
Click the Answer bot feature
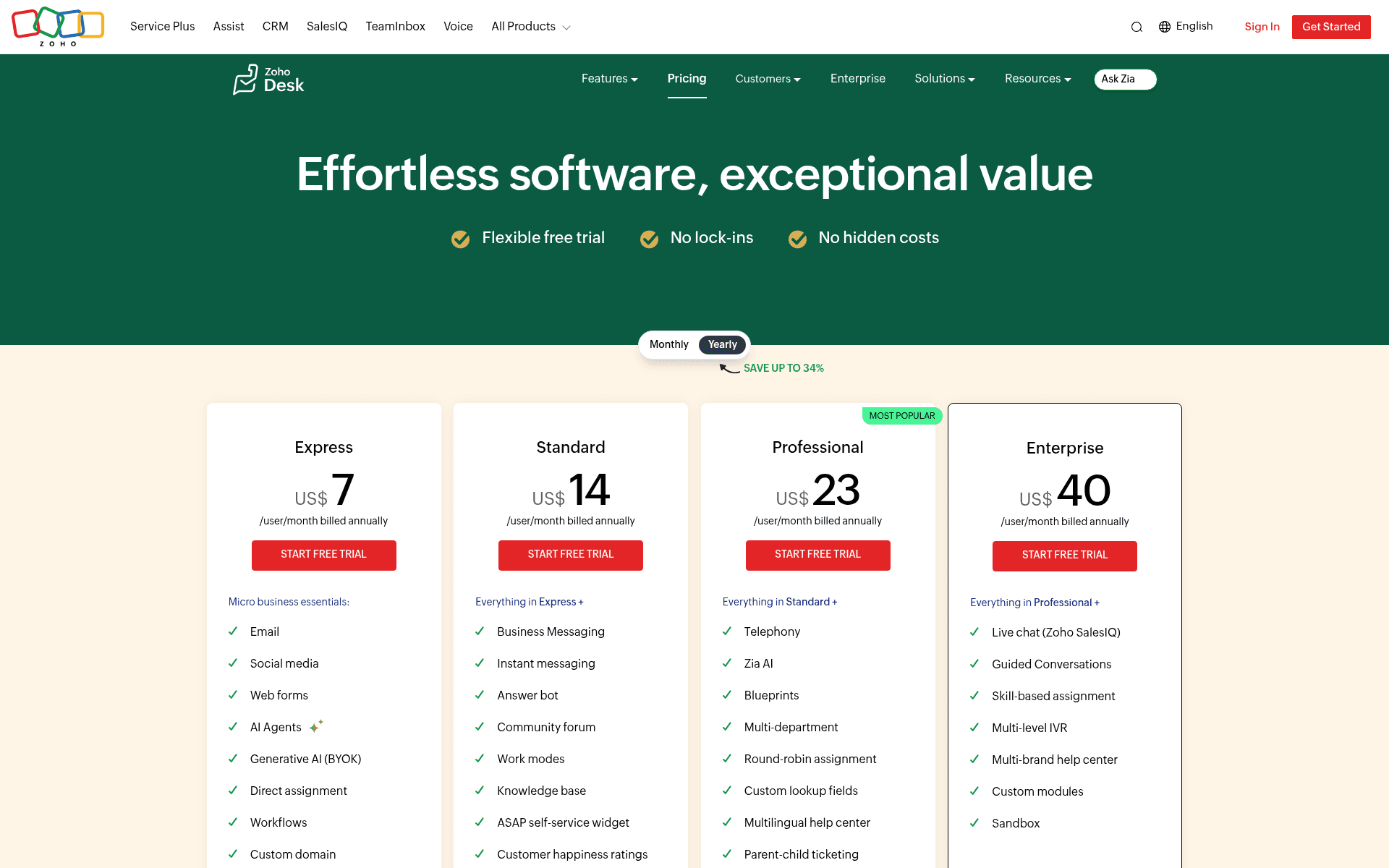pos(527,695)
